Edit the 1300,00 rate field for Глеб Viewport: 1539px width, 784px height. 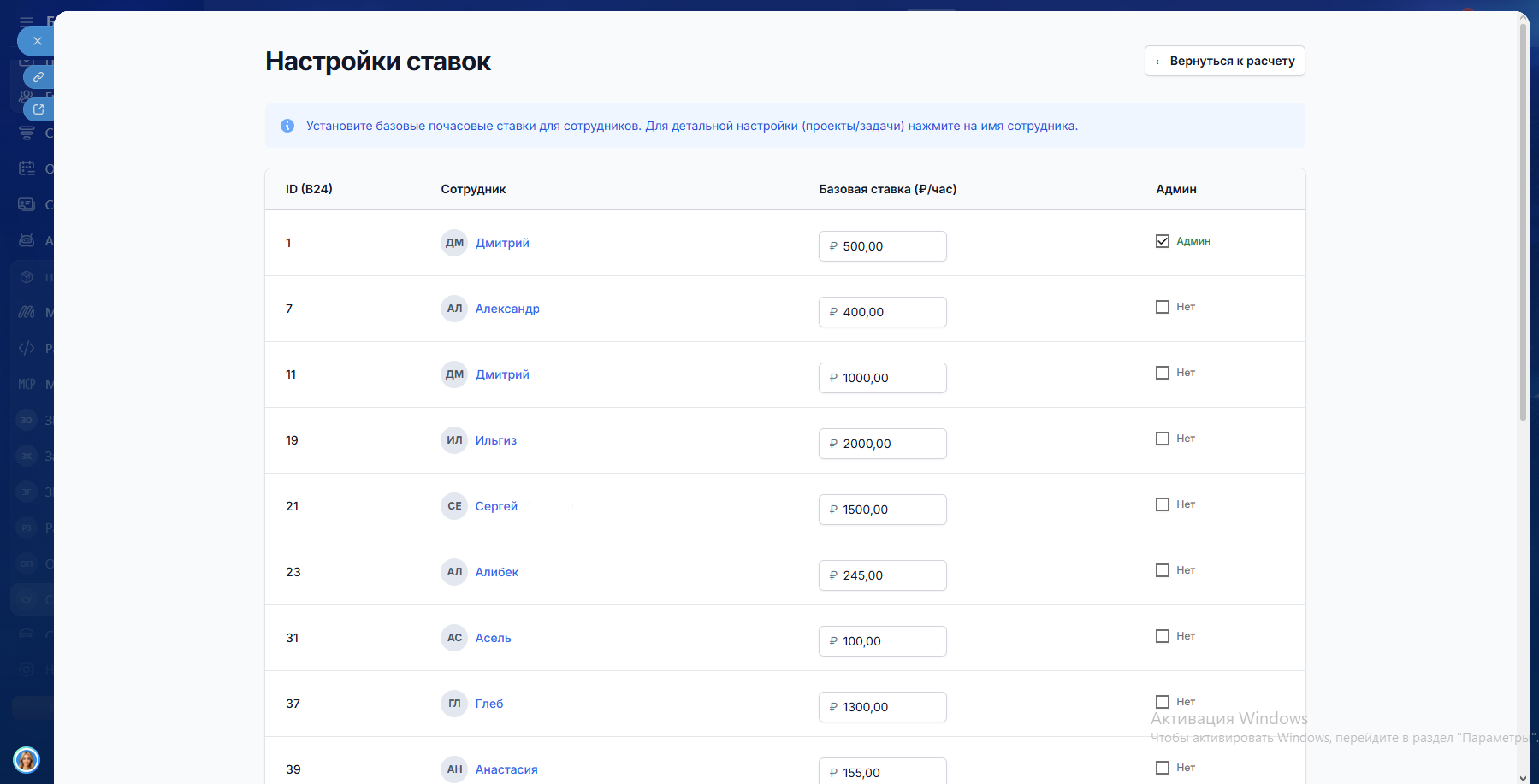pos(883,707)
